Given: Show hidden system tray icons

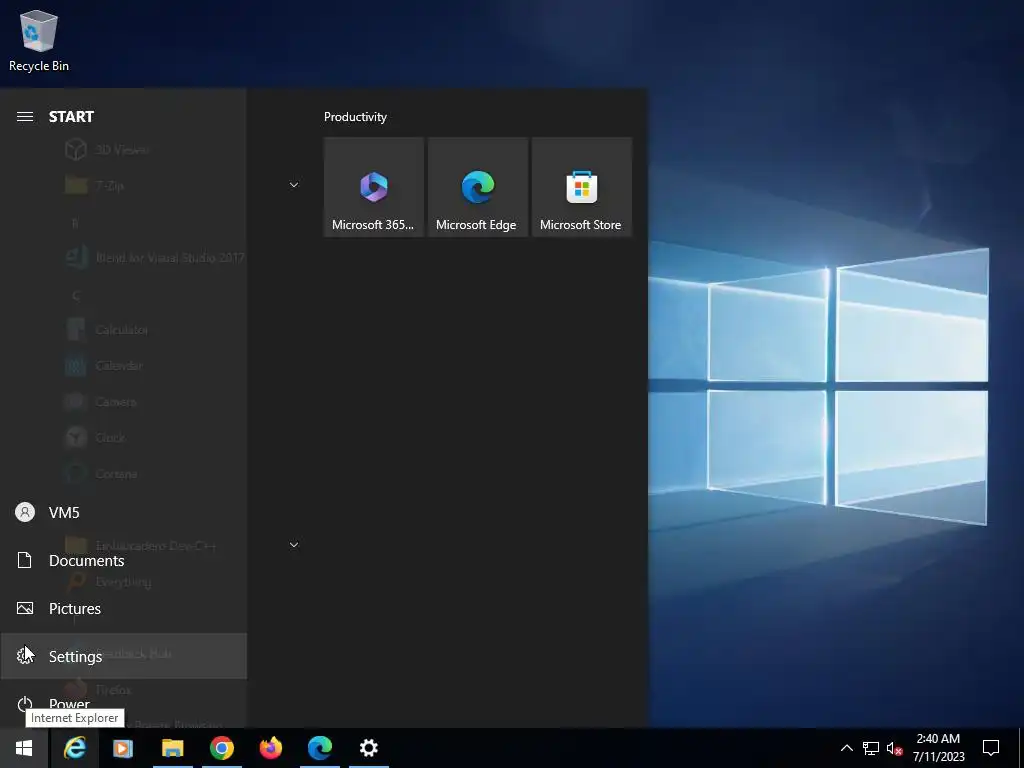Looking at the screenshot, I should pos(846,748).
